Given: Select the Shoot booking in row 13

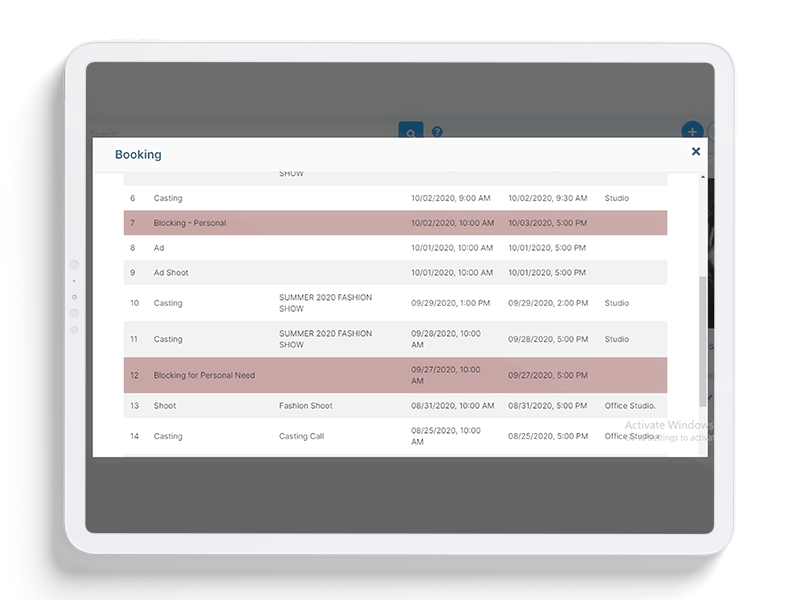Looking at the screenshot, I should [x=165, y=406].
